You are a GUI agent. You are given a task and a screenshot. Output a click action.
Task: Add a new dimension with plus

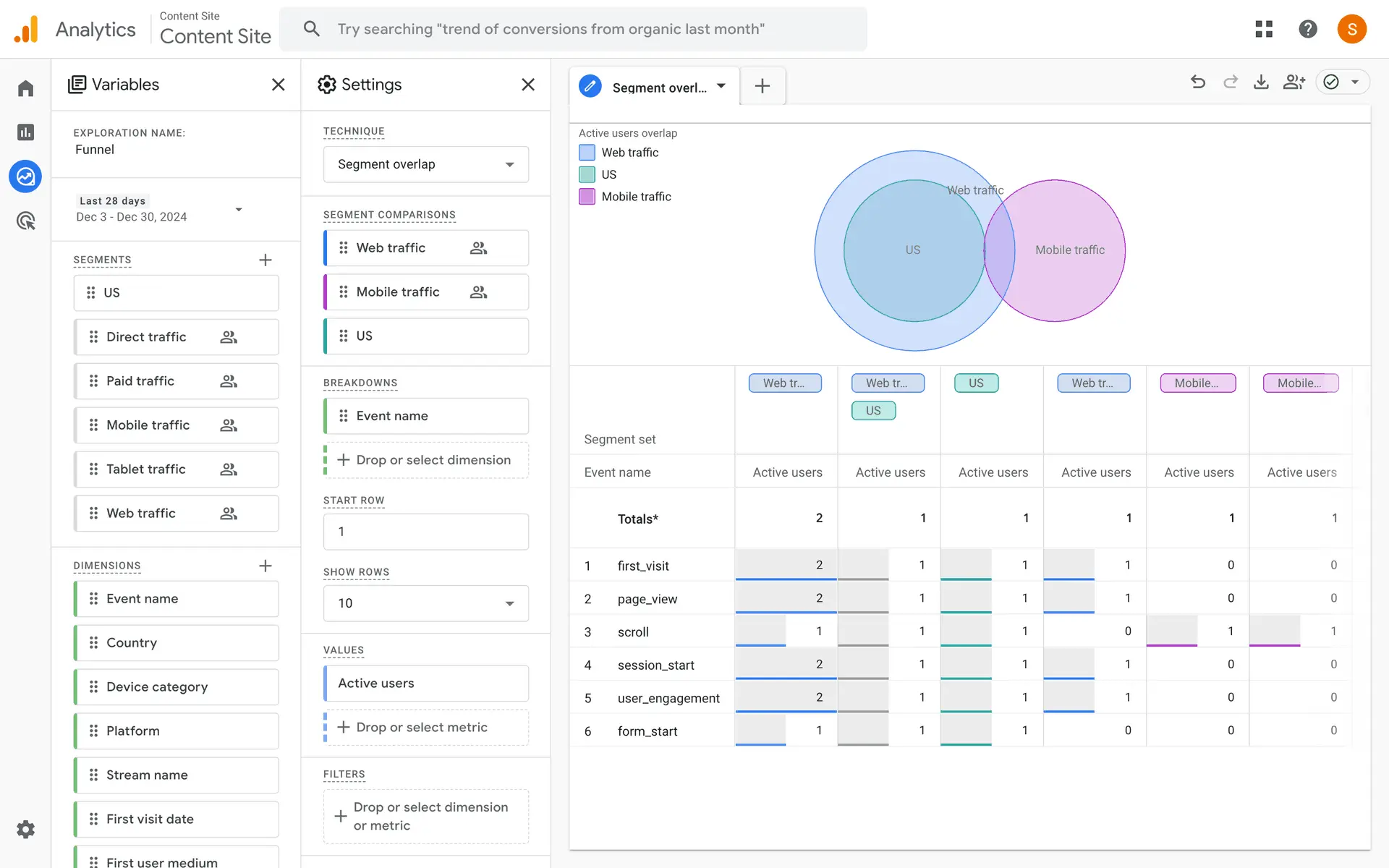266,566
